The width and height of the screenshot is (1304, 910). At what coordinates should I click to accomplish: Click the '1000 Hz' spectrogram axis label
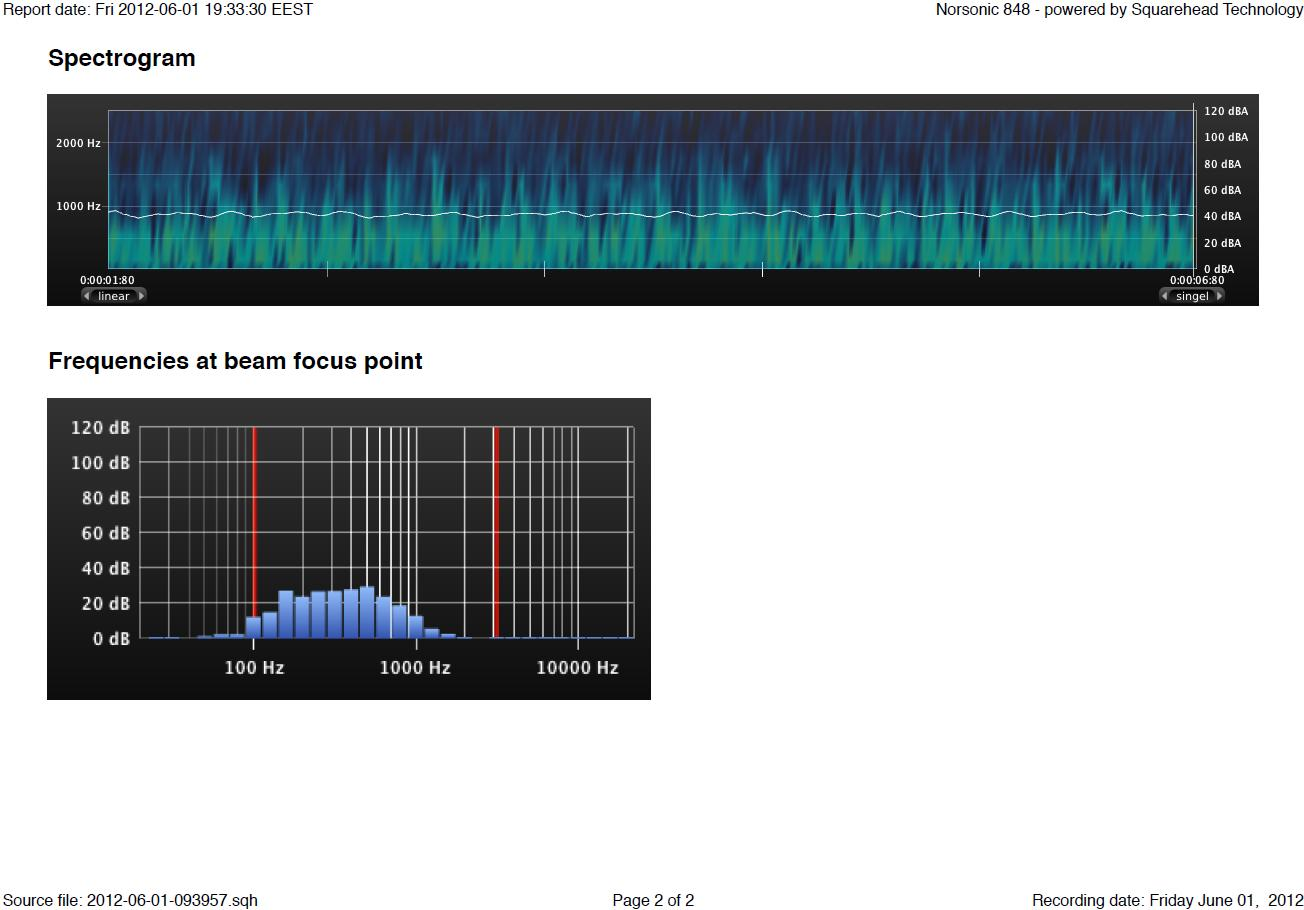click(x=78, y=206)
